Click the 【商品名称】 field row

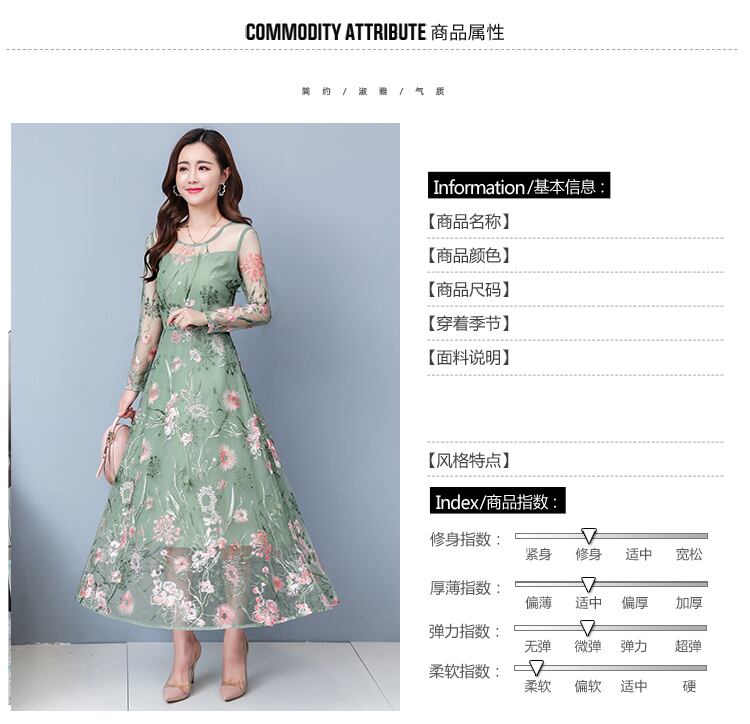575,222
